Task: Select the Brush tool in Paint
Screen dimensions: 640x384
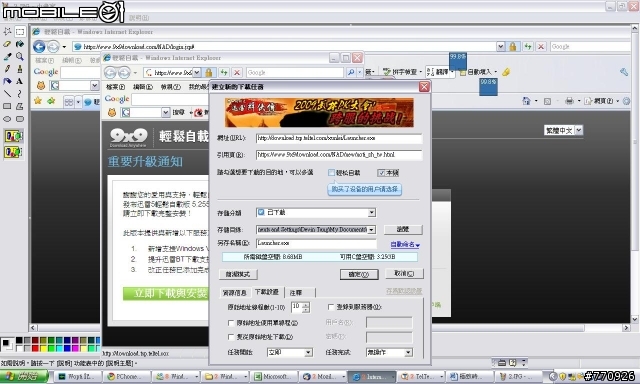Action: (20, 69)
